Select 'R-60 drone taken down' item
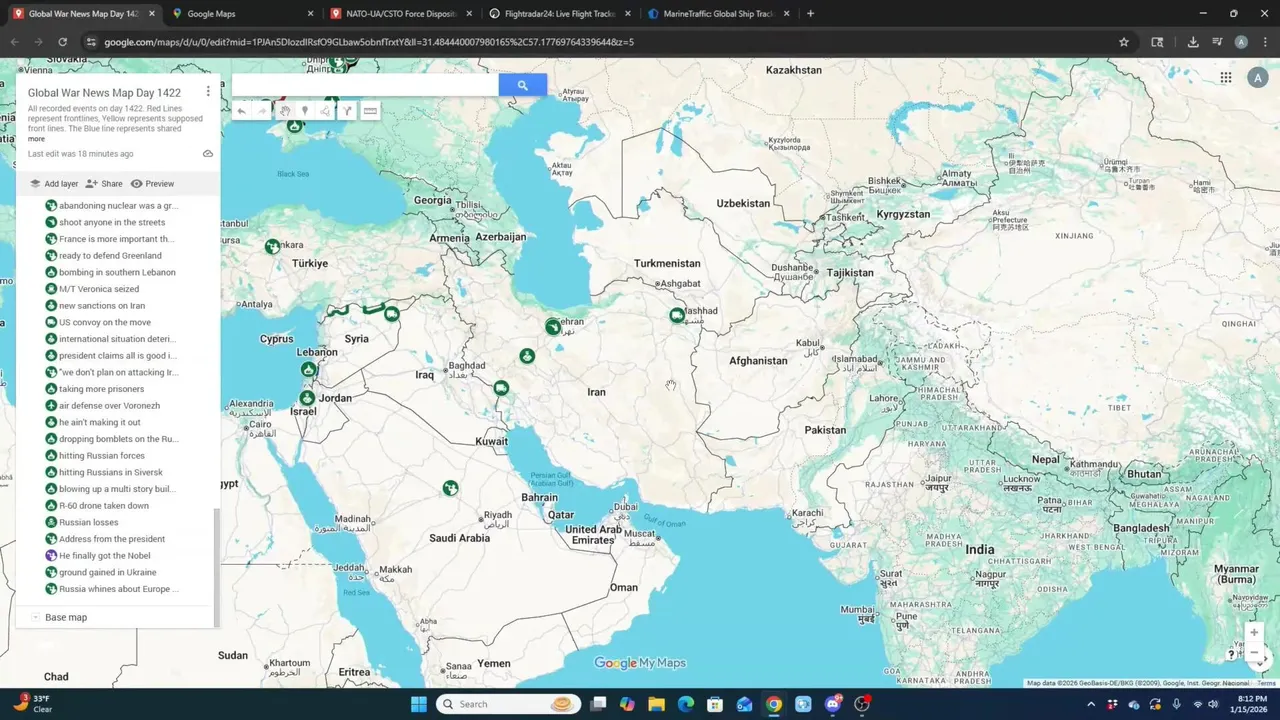This screenshot has width=1280, height=720. point(104,506)
